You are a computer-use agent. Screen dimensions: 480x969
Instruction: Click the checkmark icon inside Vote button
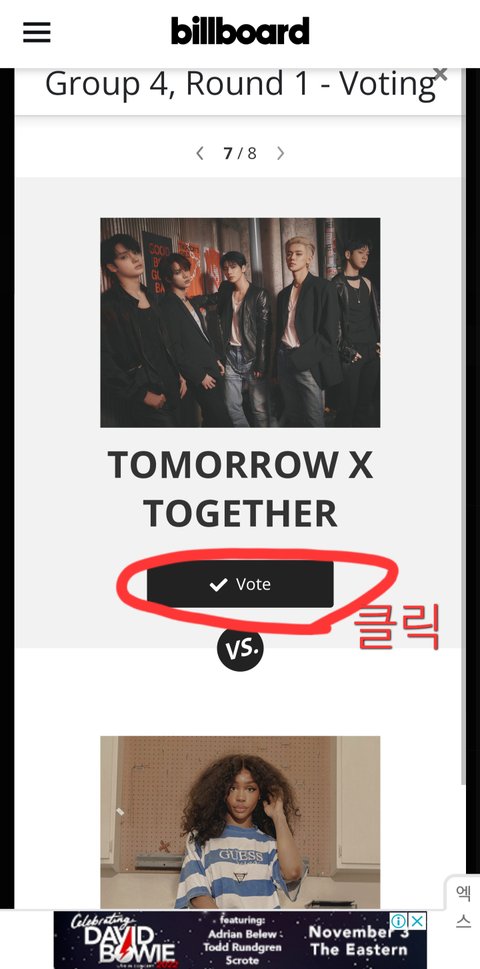tap(218, 585)
